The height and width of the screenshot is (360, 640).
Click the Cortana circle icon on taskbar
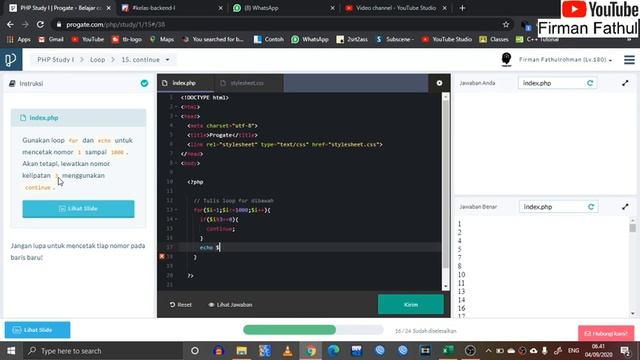click(x=195, y=351)
